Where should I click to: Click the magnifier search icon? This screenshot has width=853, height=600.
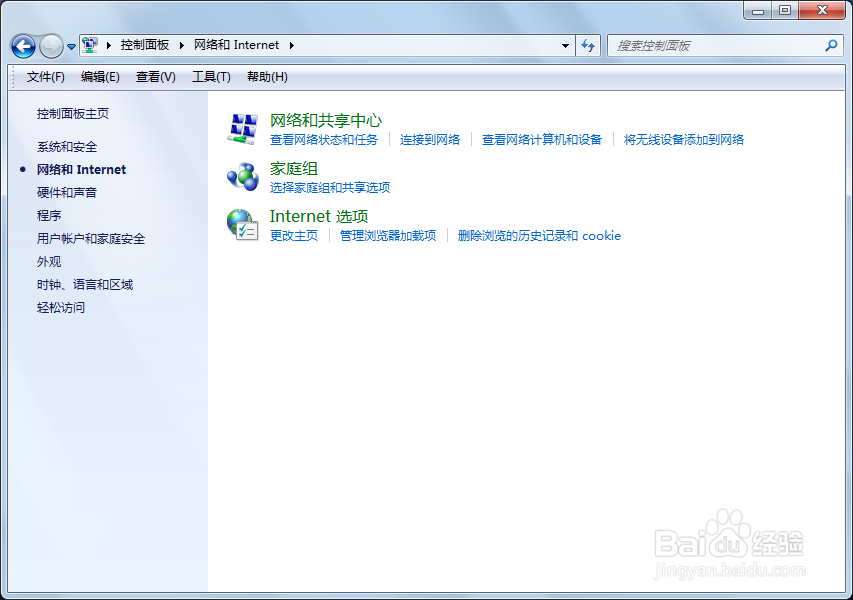pos(831,46)
